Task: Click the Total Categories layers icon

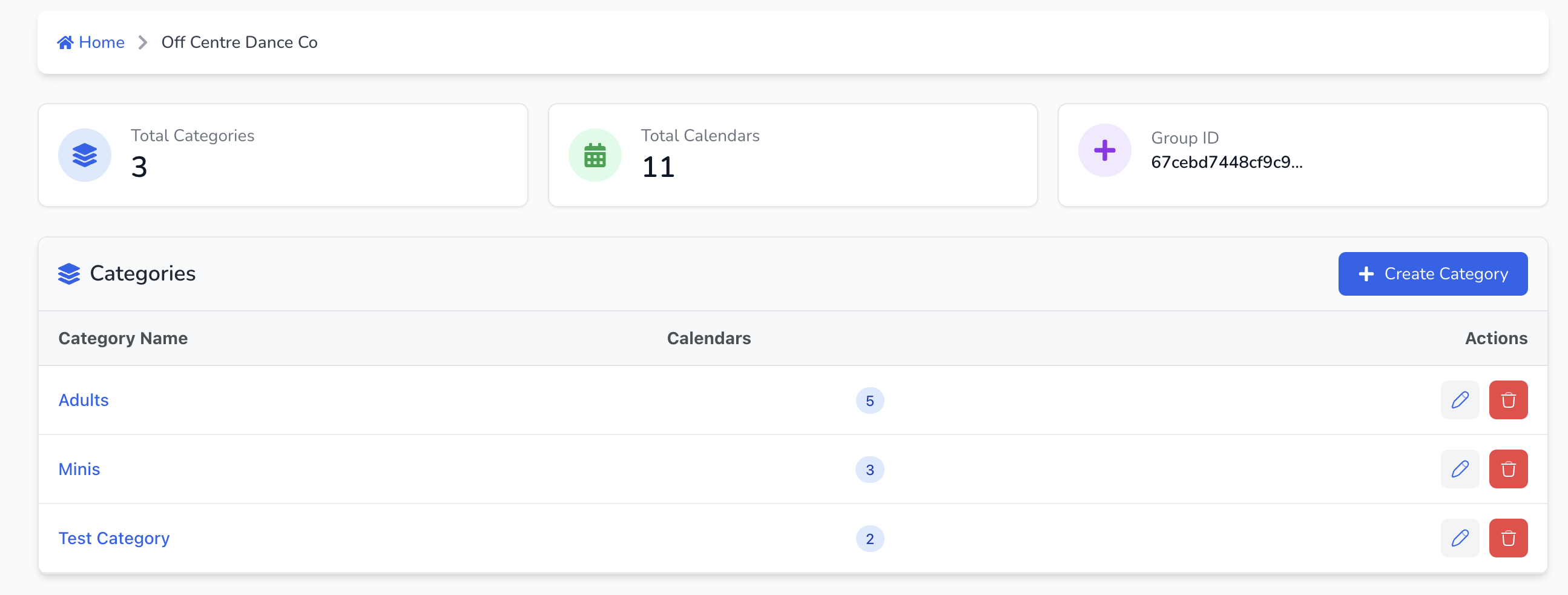Action: click(85, 155)
